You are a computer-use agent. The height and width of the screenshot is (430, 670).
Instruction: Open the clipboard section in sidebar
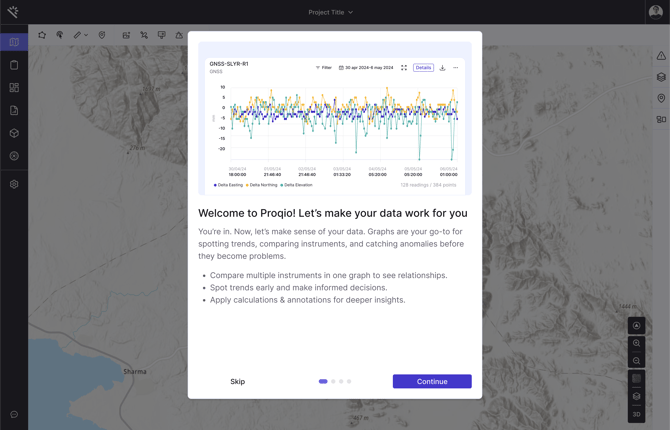click(x=14, y=65)
